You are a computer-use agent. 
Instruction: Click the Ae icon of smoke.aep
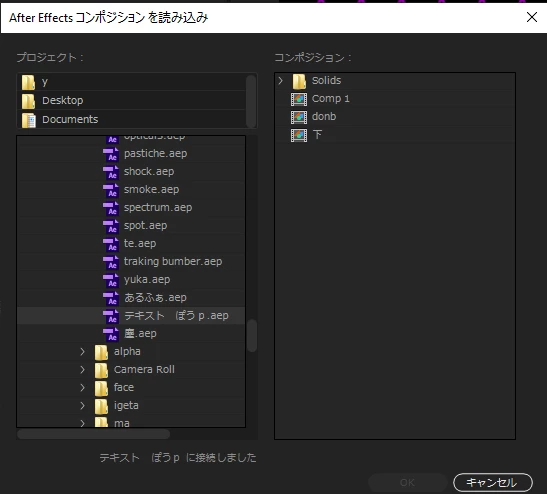pyautogui.click(x=111, y=190)
